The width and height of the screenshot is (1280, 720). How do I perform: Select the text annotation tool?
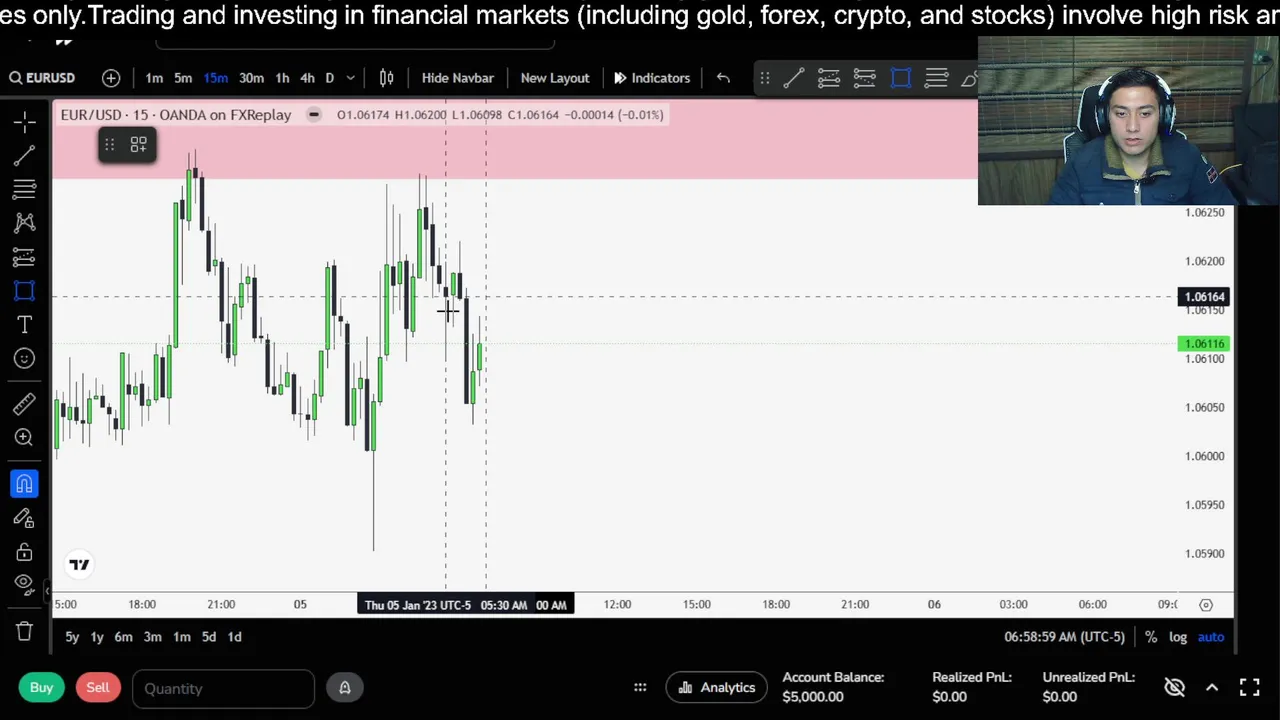(25, 324)
